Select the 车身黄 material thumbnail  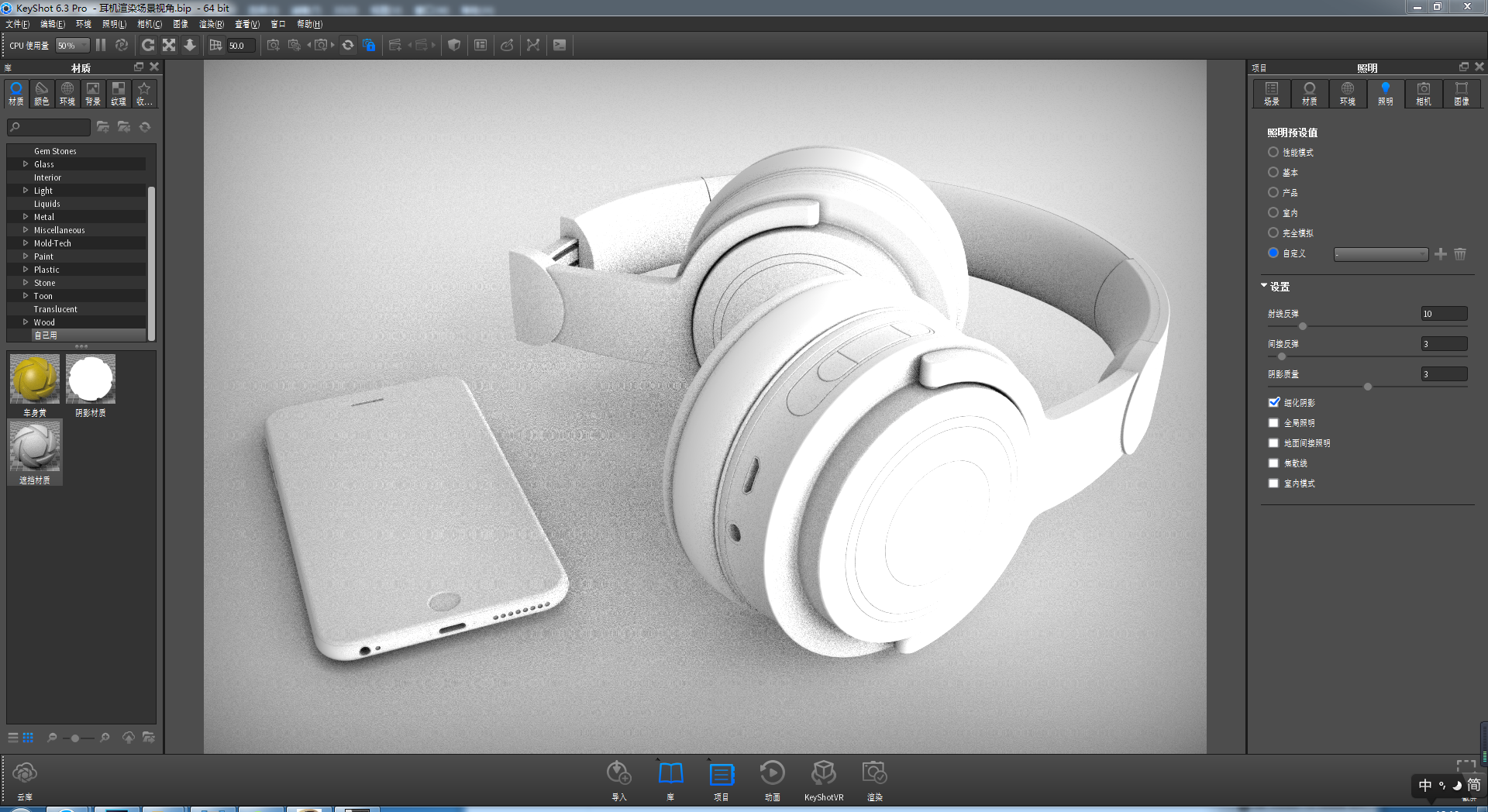click(x=34, y=379)
